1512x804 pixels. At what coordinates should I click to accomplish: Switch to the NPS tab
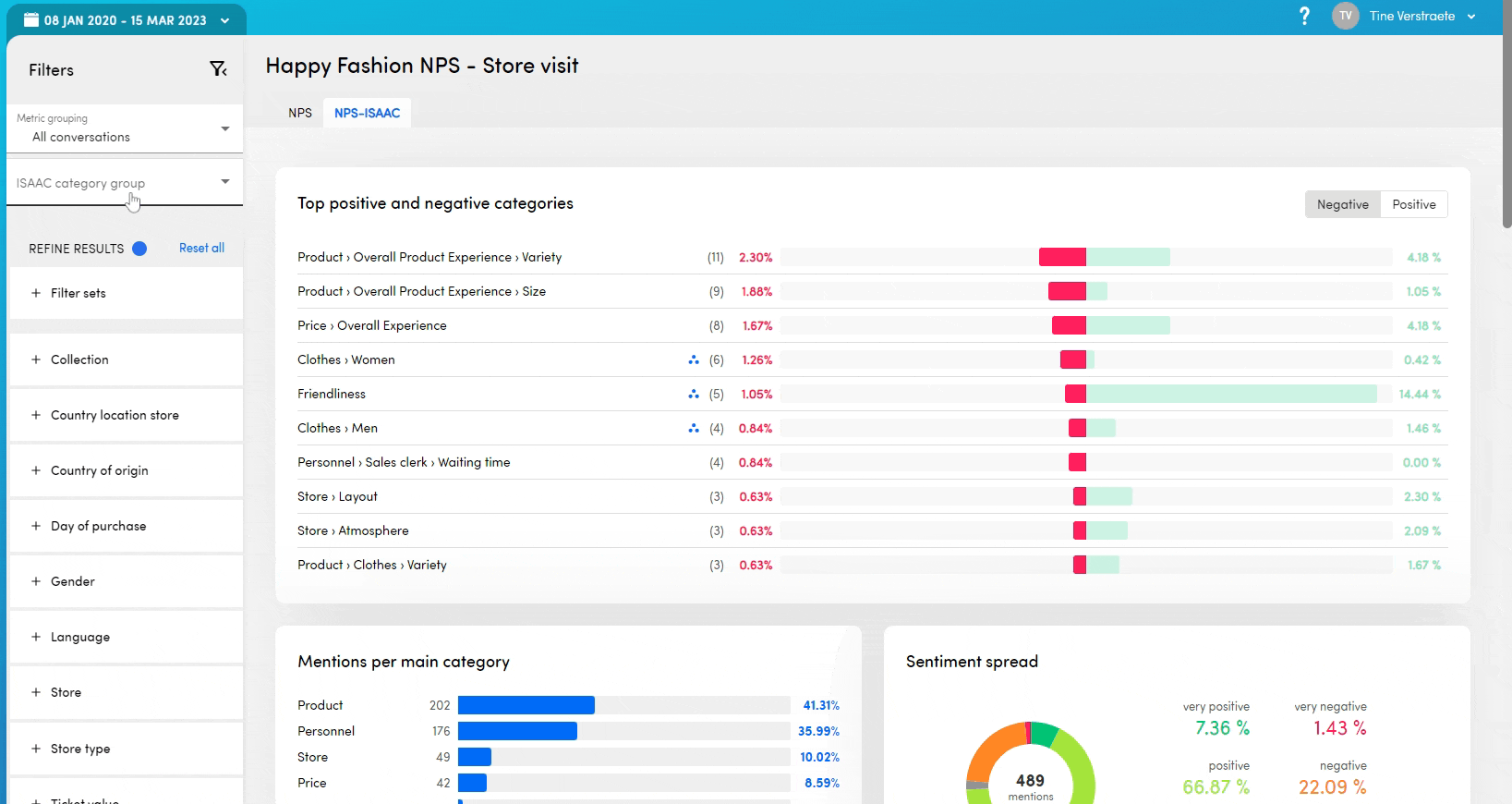point(300,113)
